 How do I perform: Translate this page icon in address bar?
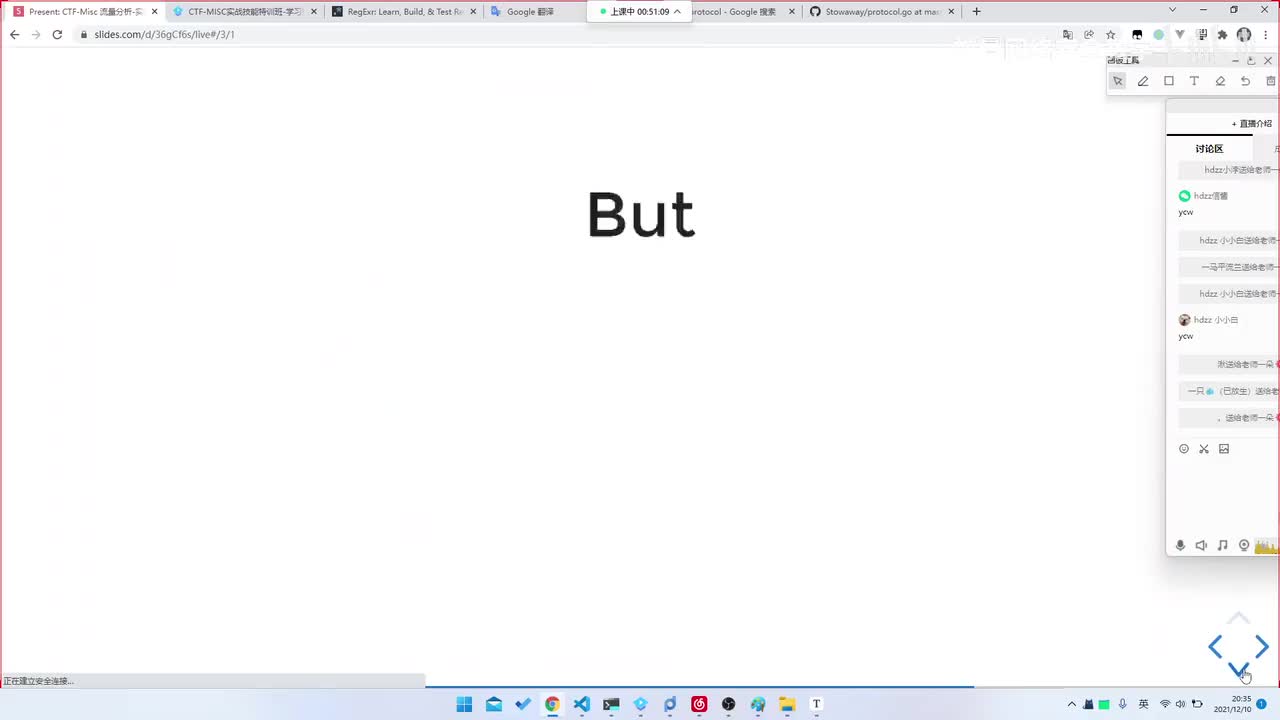point(1068,34)
